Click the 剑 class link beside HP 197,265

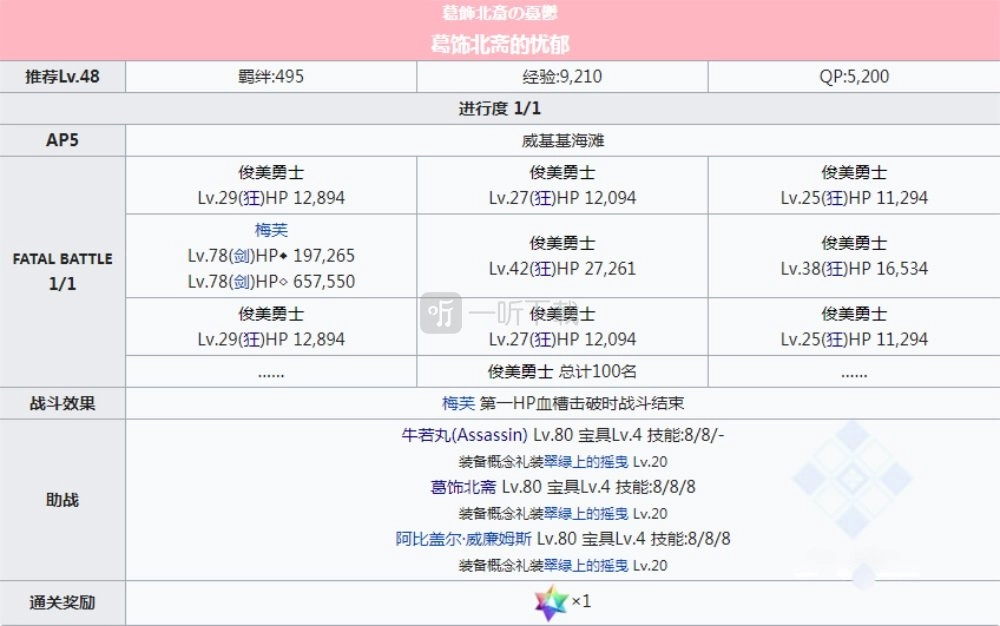click(242, 256)
